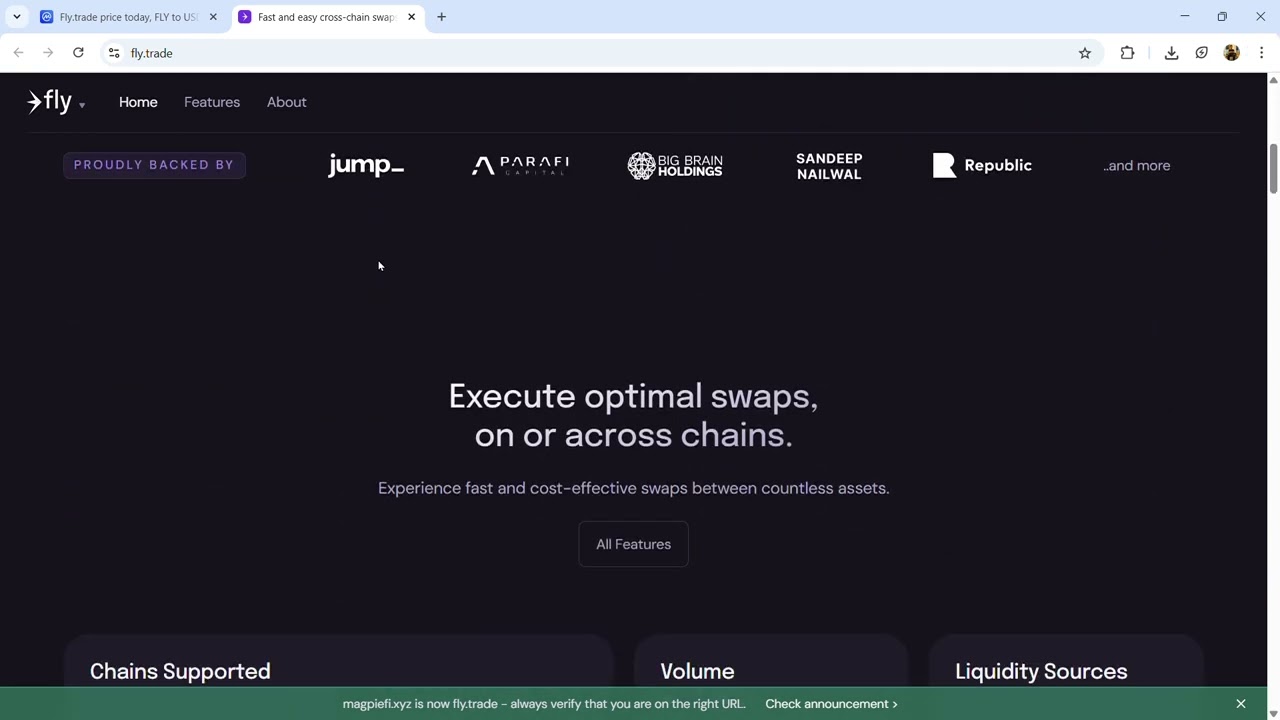Viewport: 1280px width, 720px height.
Task: Open the browser profile avatar
Action: 1232,53
